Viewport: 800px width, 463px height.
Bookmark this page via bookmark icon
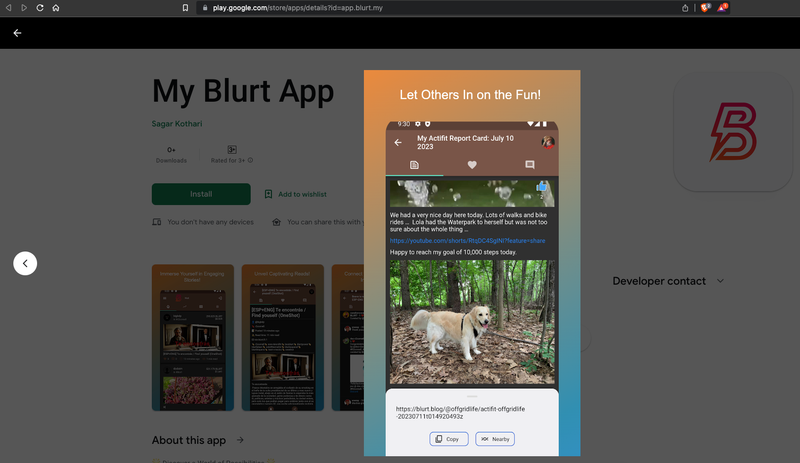point(185,7)
